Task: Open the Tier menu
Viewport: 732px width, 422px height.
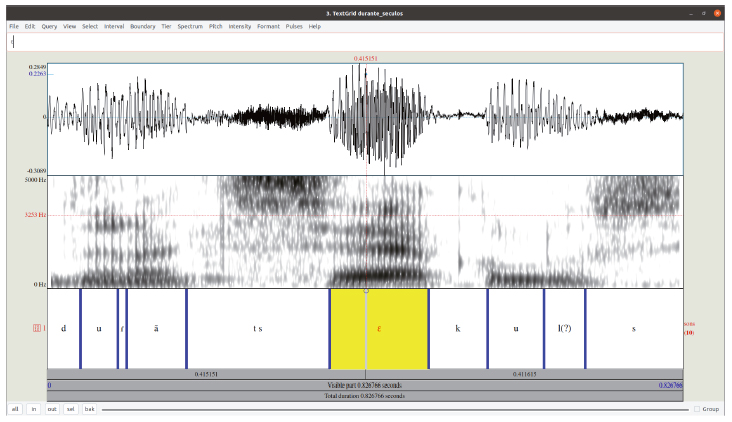Action: (x=166, y=26)
